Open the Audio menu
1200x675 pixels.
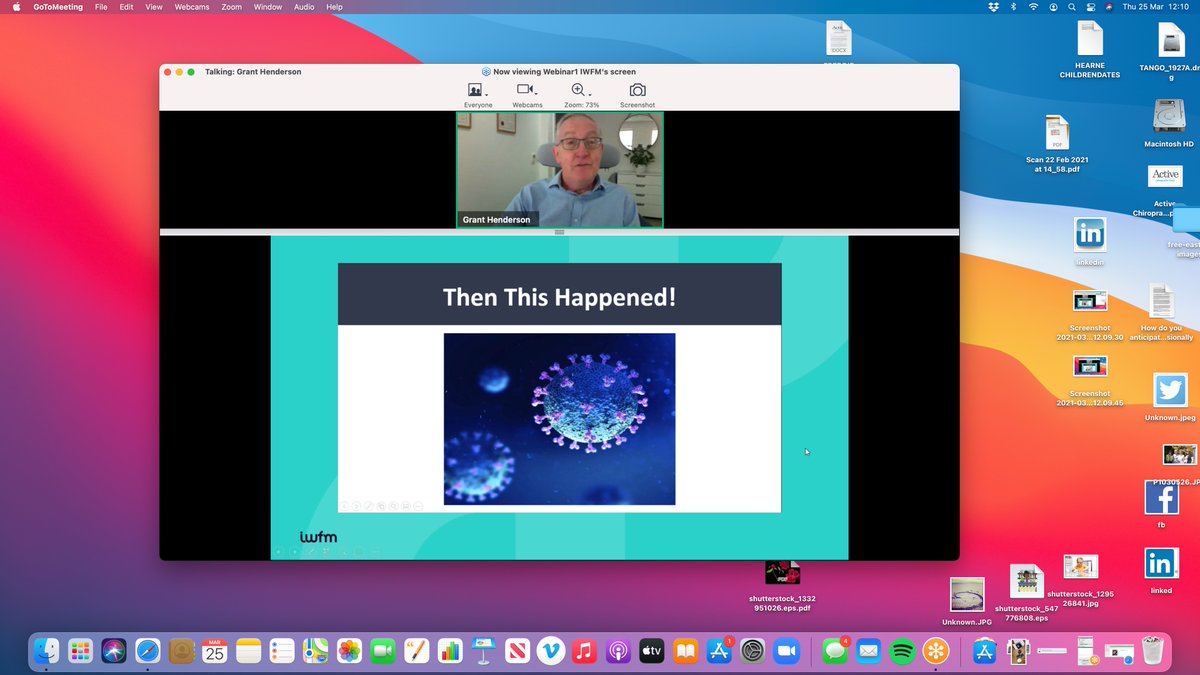click(304, 7)
